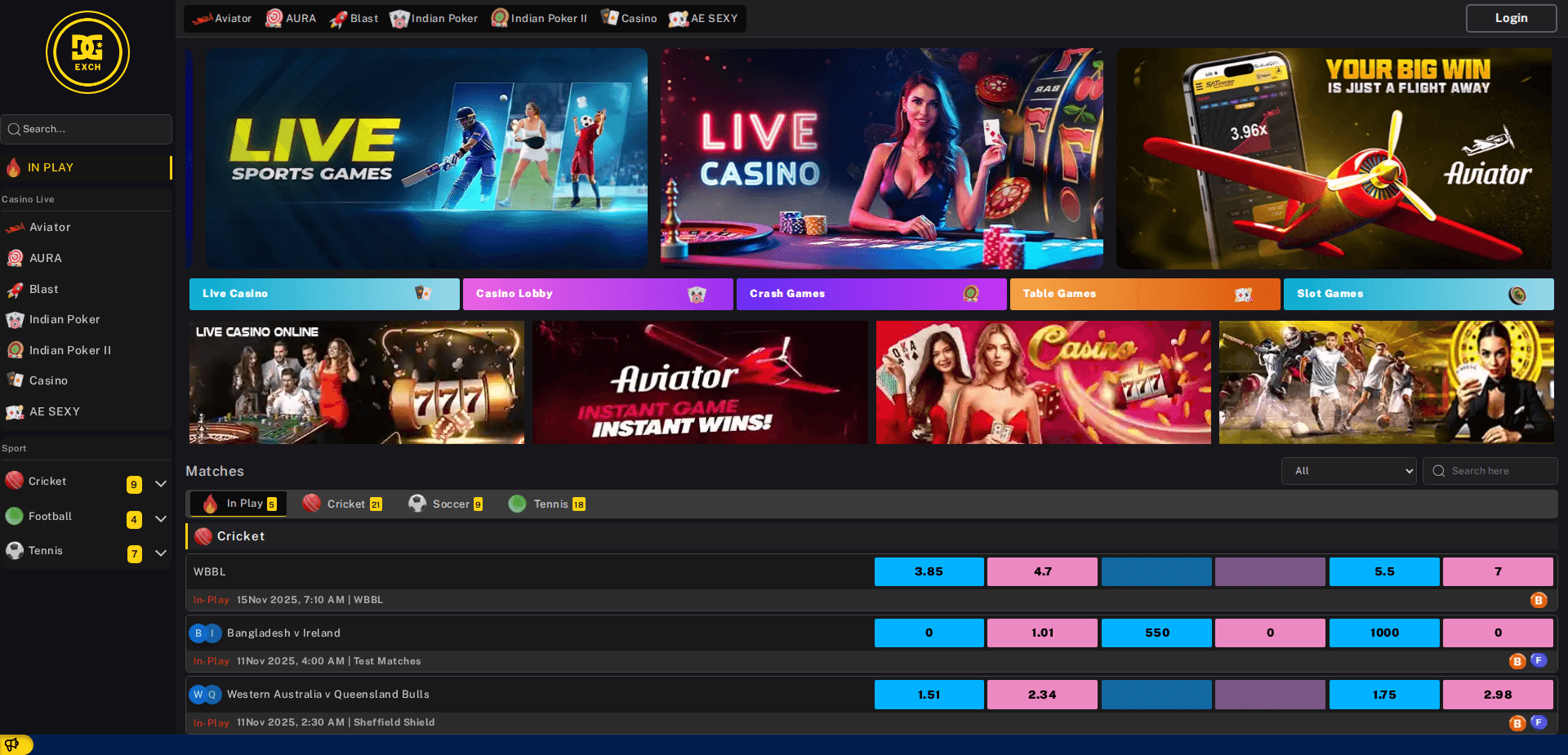The height and width of the screenshot is (755, 1568).
Task: Open the Crash Games category
Action: point(871,294)
